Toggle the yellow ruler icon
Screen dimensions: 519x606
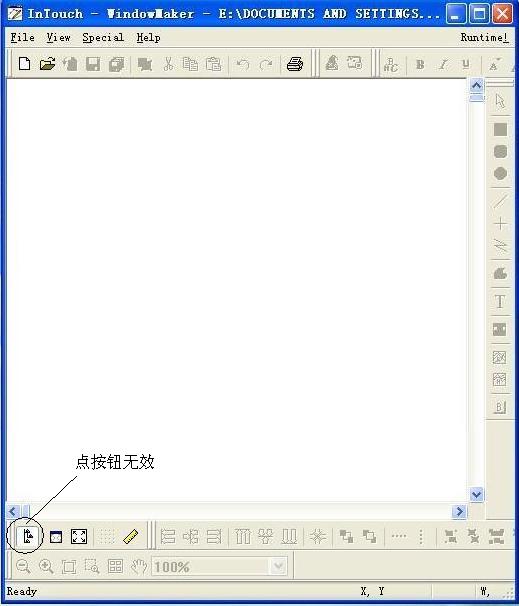pos(131,536)
